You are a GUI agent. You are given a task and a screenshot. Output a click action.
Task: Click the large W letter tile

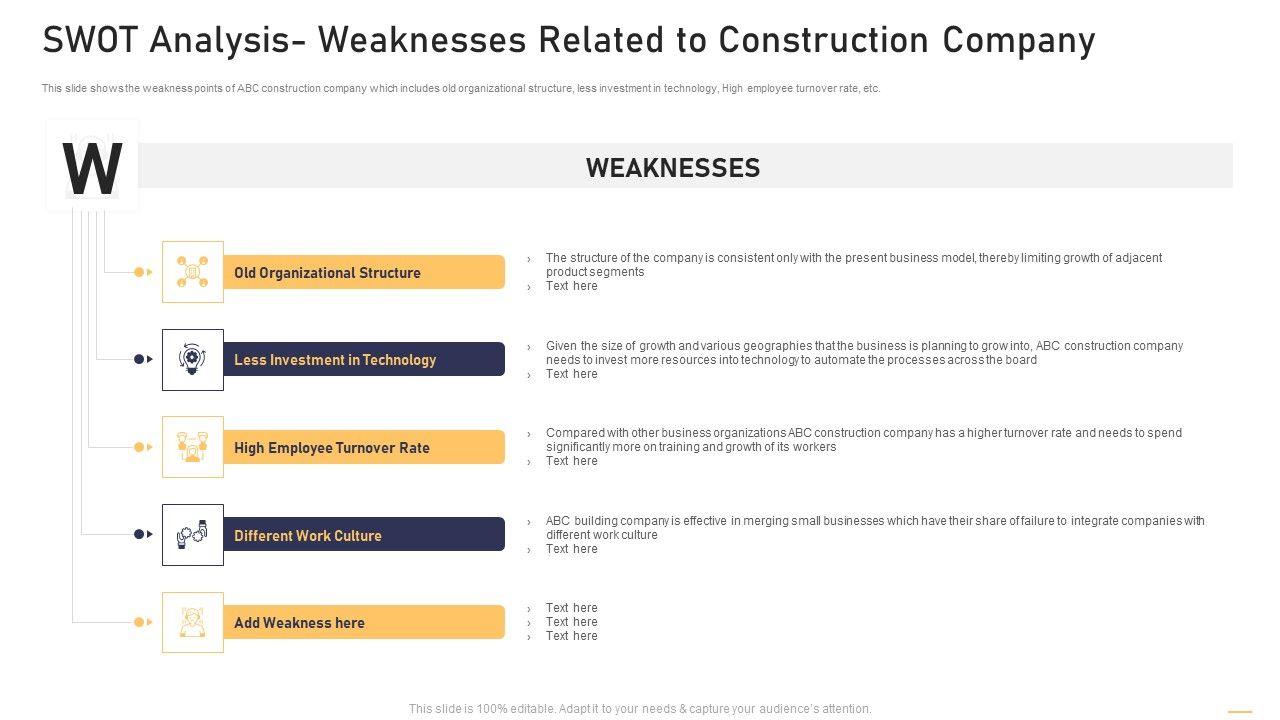tap(92, 167)
